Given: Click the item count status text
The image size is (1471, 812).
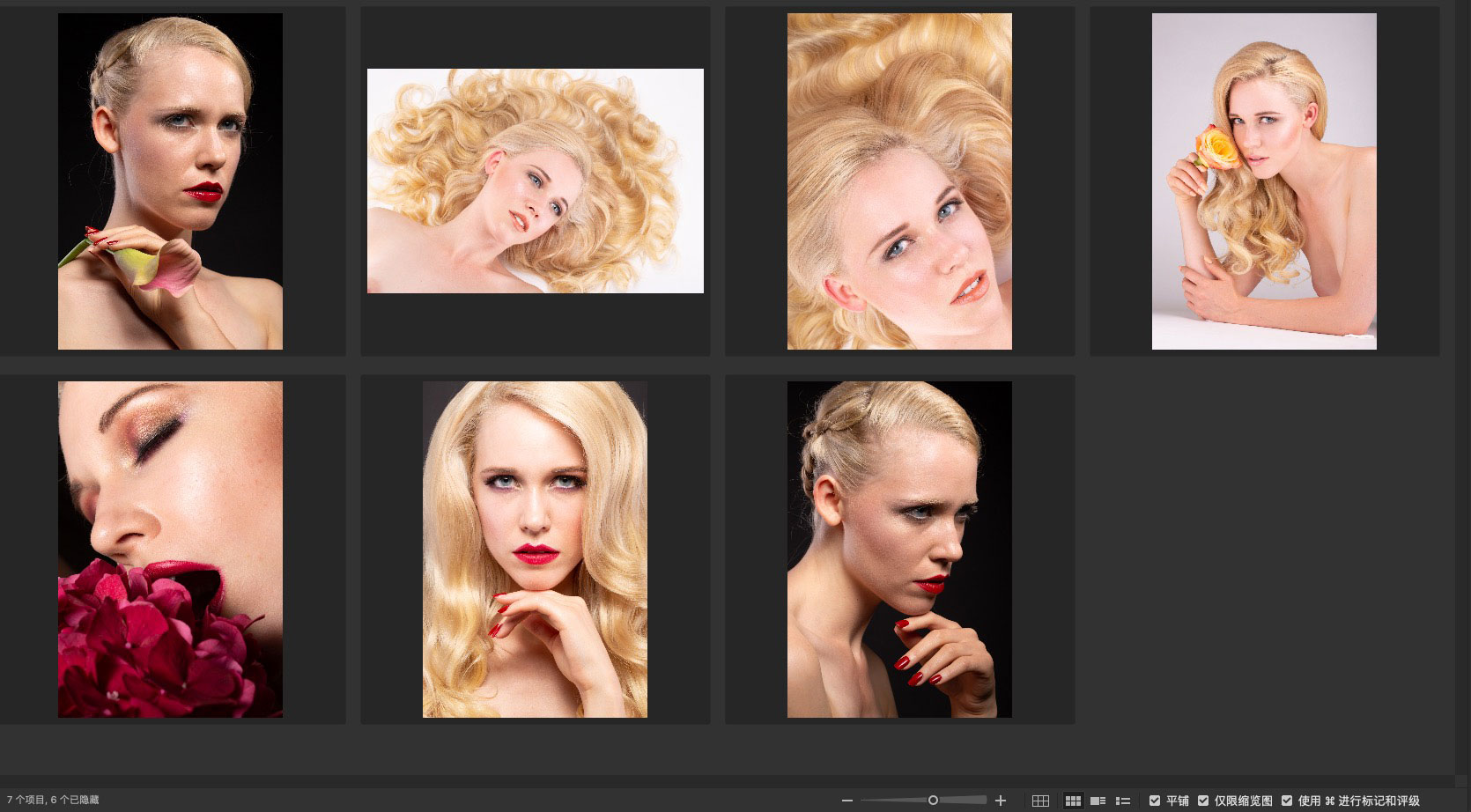Looking at the screenshot, I should 53,801.
